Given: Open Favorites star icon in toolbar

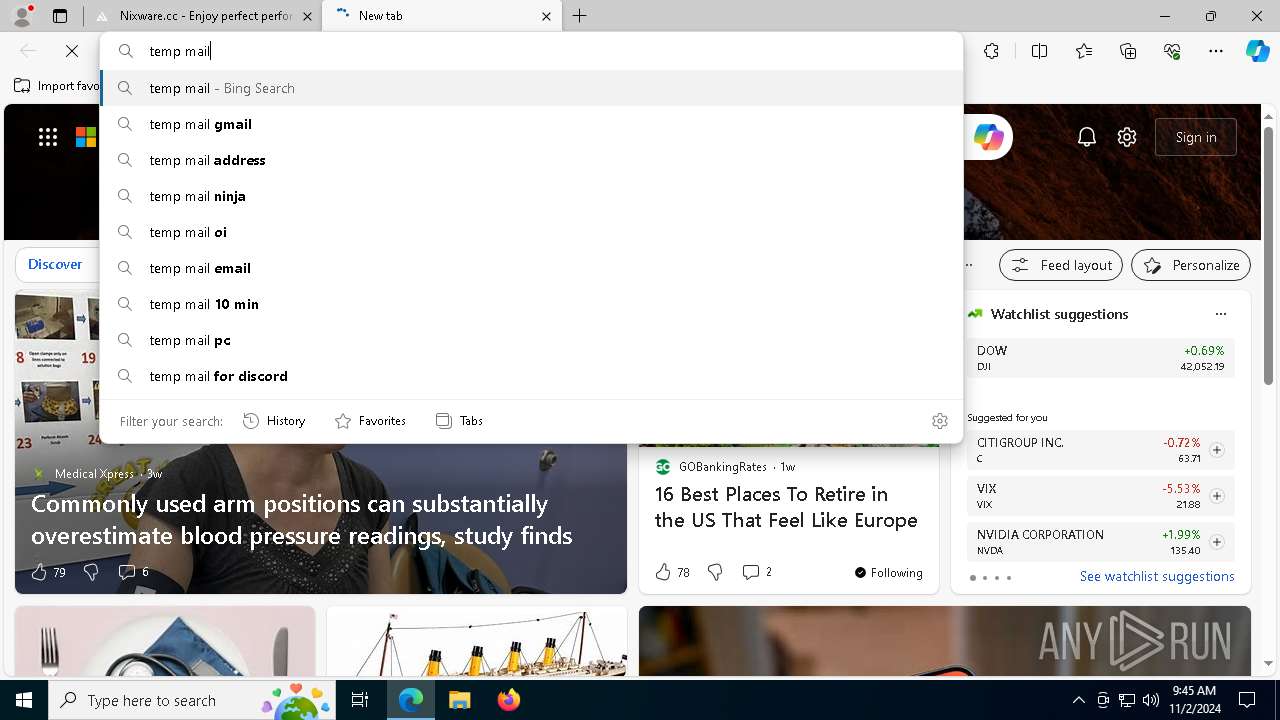Looking at the screenshot, I should click(x=1084, y=51).
